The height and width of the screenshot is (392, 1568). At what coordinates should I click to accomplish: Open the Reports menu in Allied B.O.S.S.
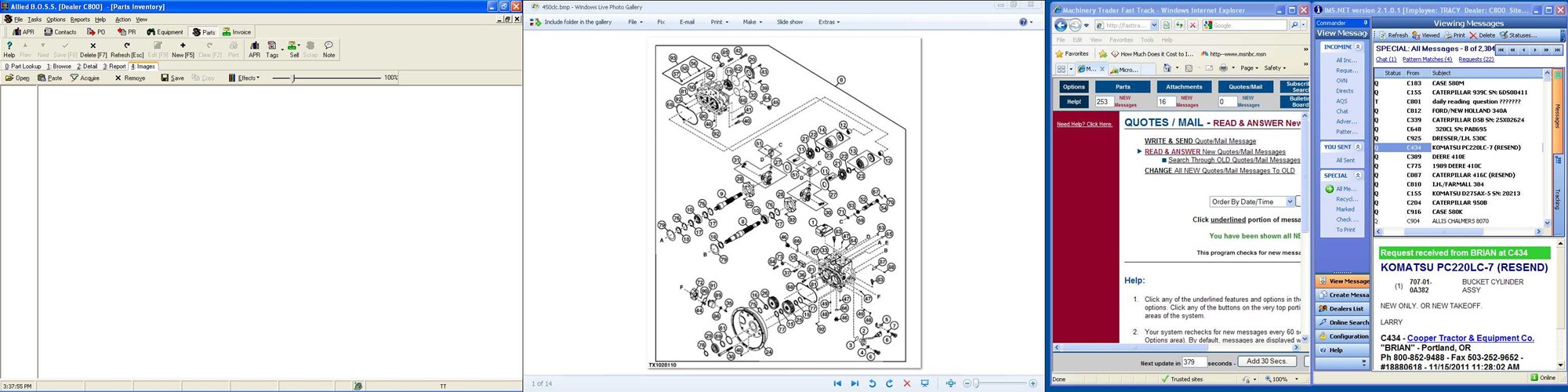80,20
